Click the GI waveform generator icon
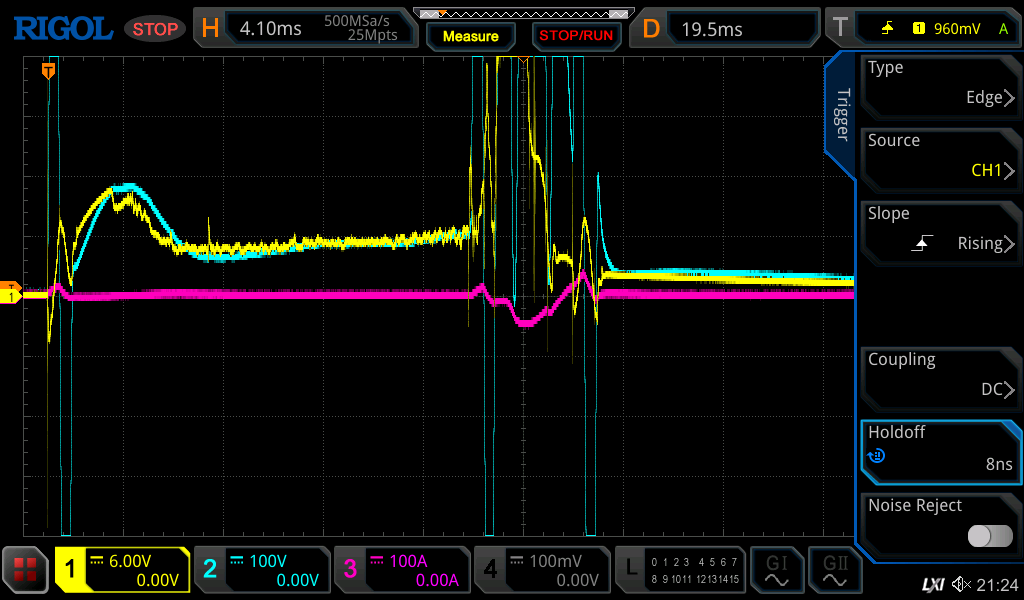The width and height of the screenshot is (1024, 600). [776, 570]
